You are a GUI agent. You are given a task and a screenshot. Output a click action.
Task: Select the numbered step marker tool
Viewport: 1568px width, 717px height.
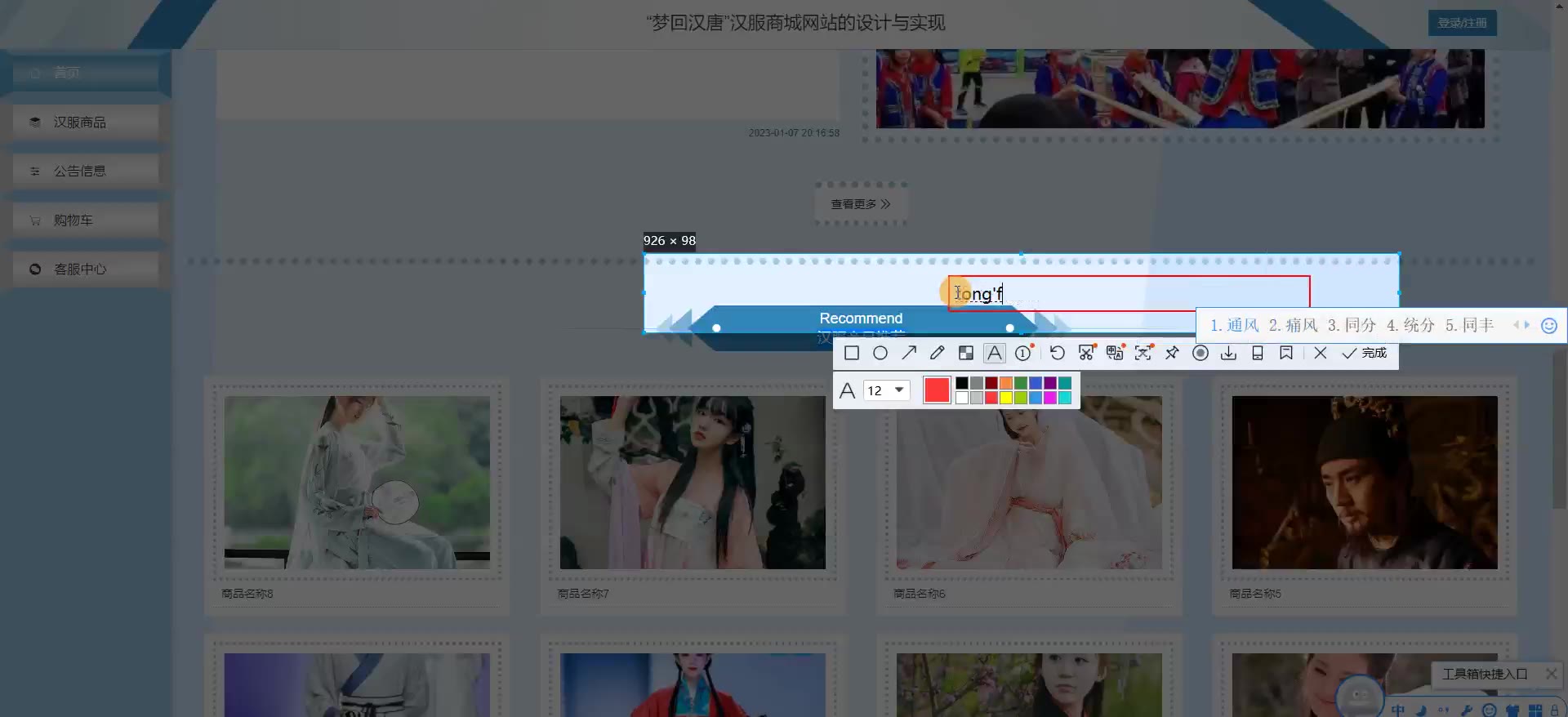pyautogui.click(x=1023, y=353)
